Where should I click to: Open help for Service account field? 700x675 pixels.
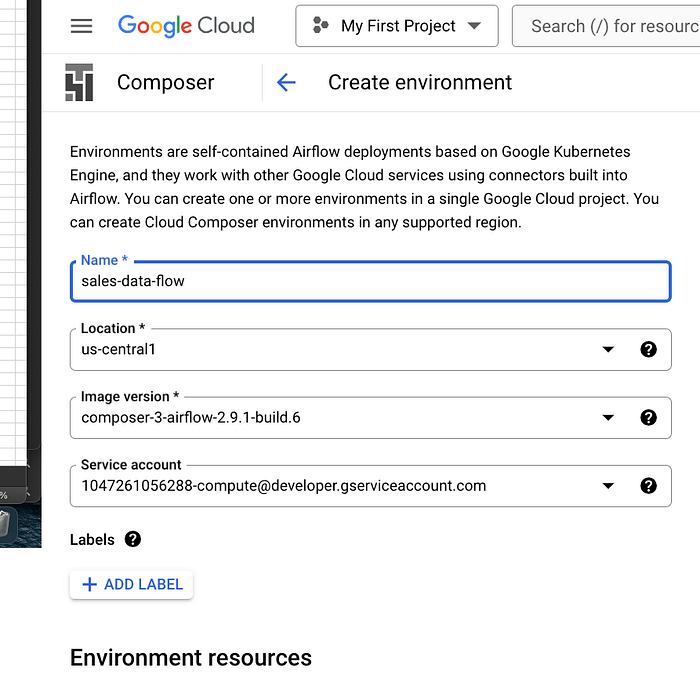tap(648, 486)
